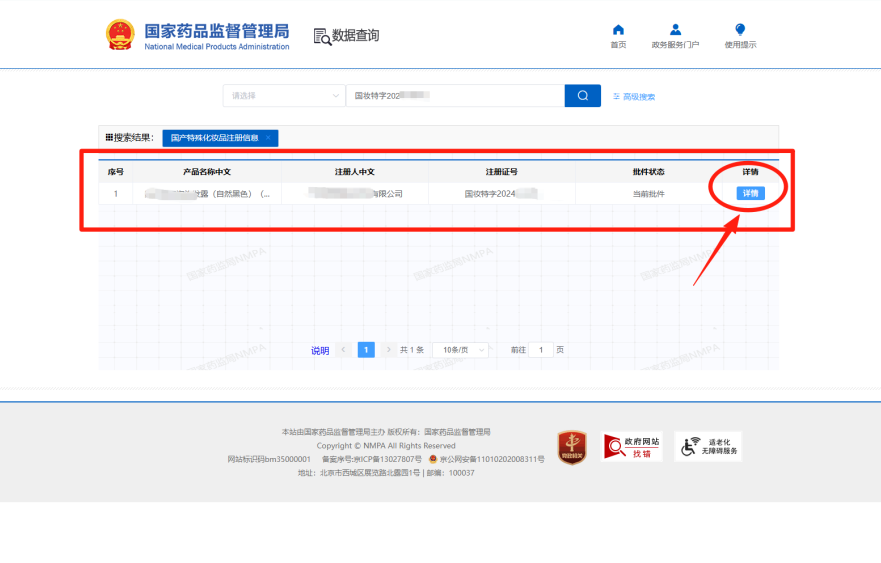Click the 说明 link near pagination
881x563 pixels.
tap(319, 351)
